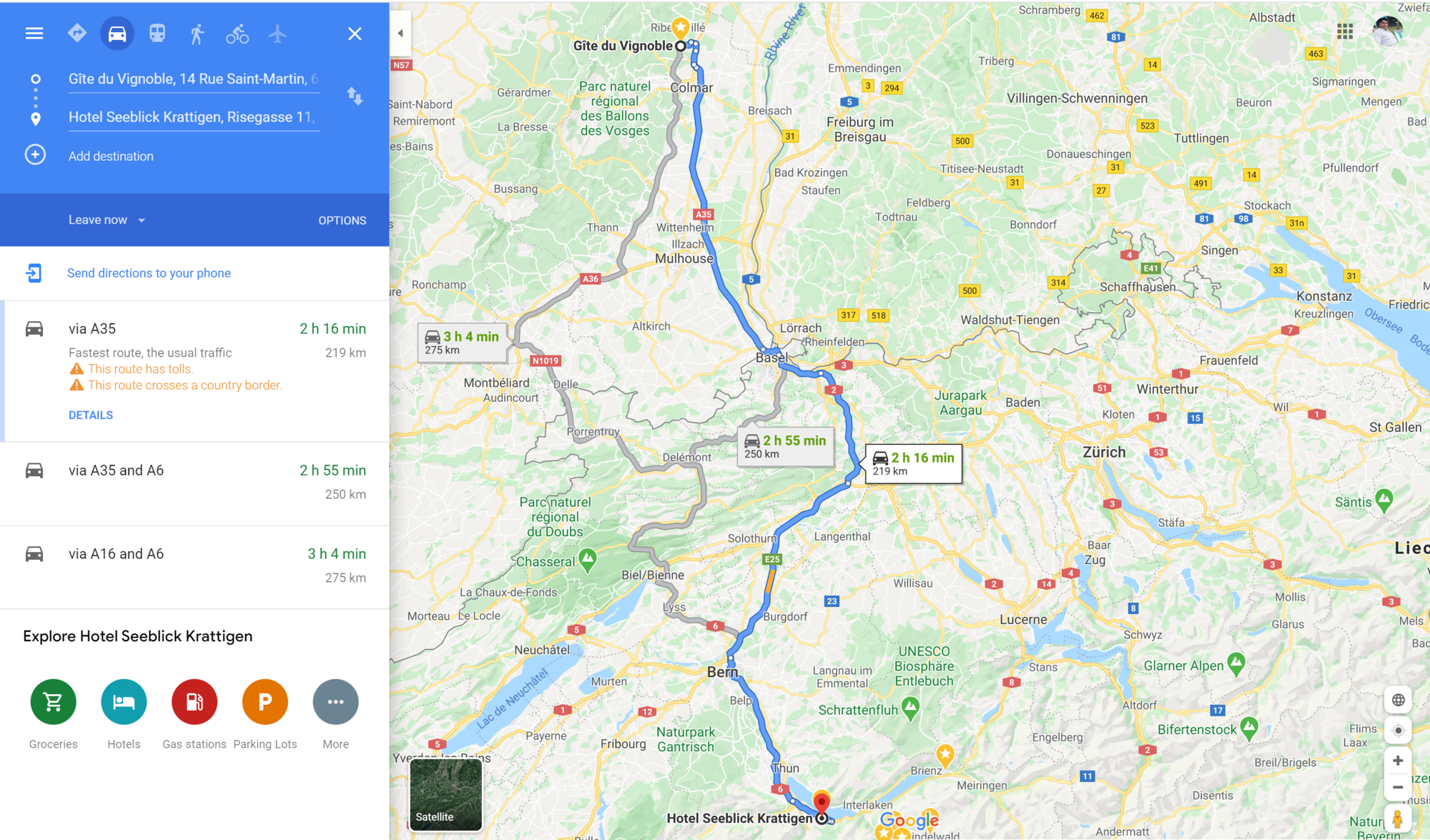
Task: Collapse the side panel arrow
Action: click(400, 34)
